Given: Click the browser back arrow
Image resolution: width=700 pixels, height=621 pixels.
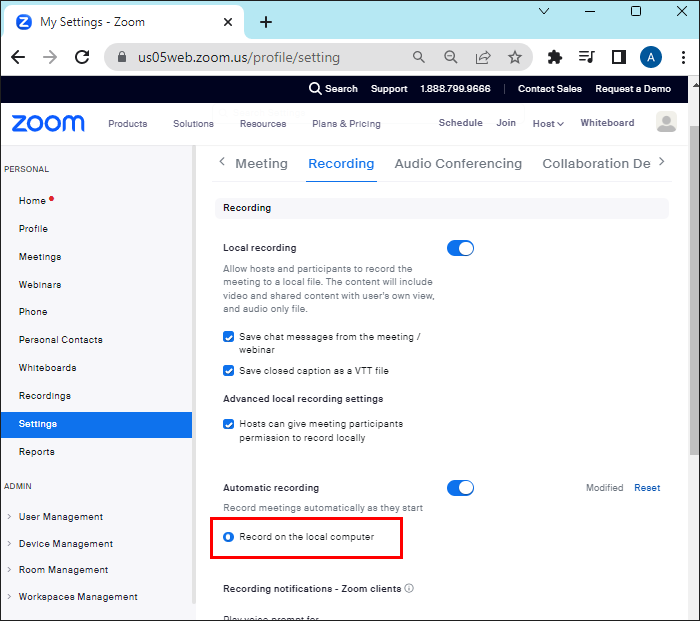Looking at the screenshot, I should click(x=18, y=57).
